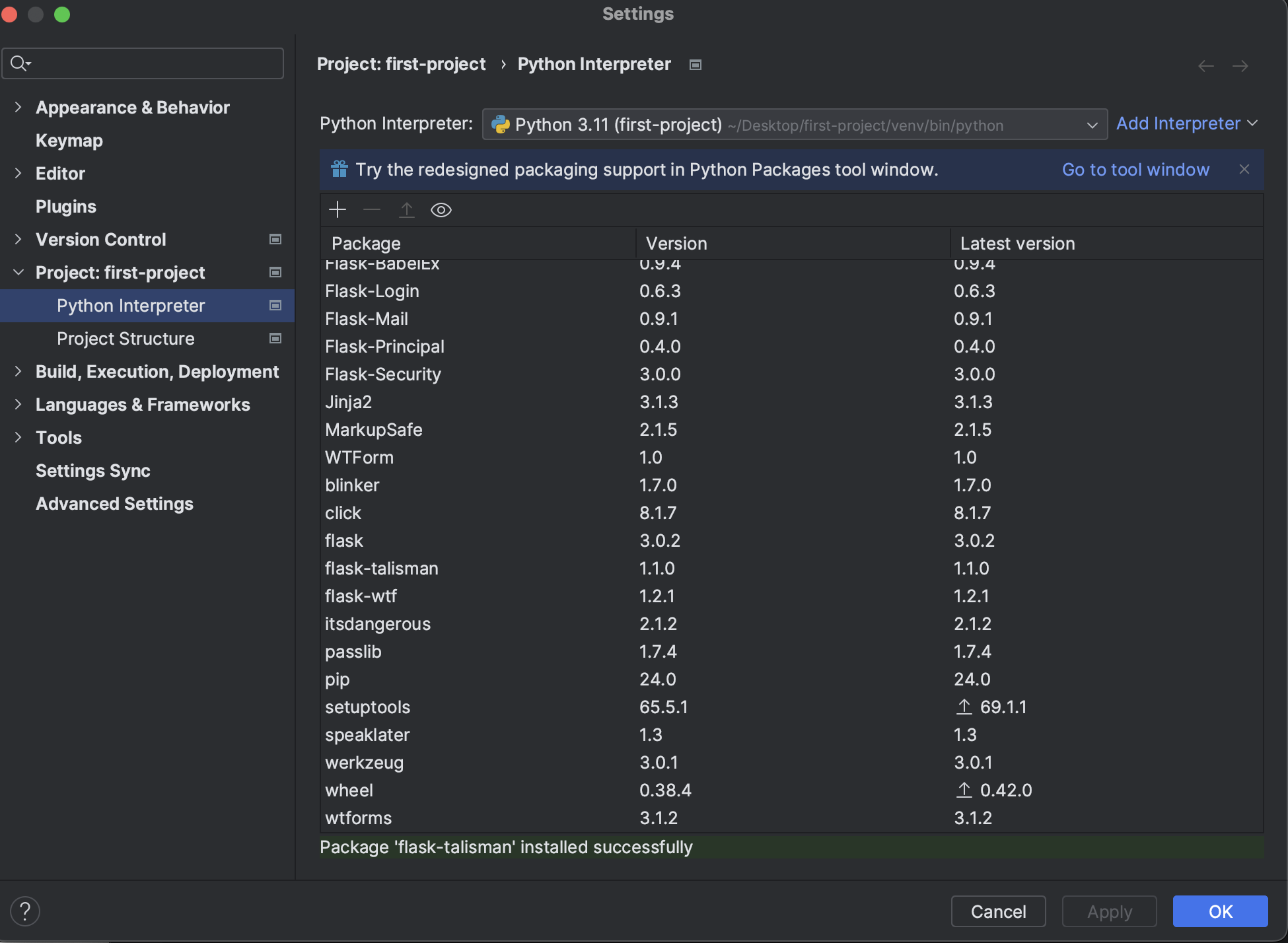Expand the Version Control section
The height and width of the screenshot is (943, 1288).
18,239
